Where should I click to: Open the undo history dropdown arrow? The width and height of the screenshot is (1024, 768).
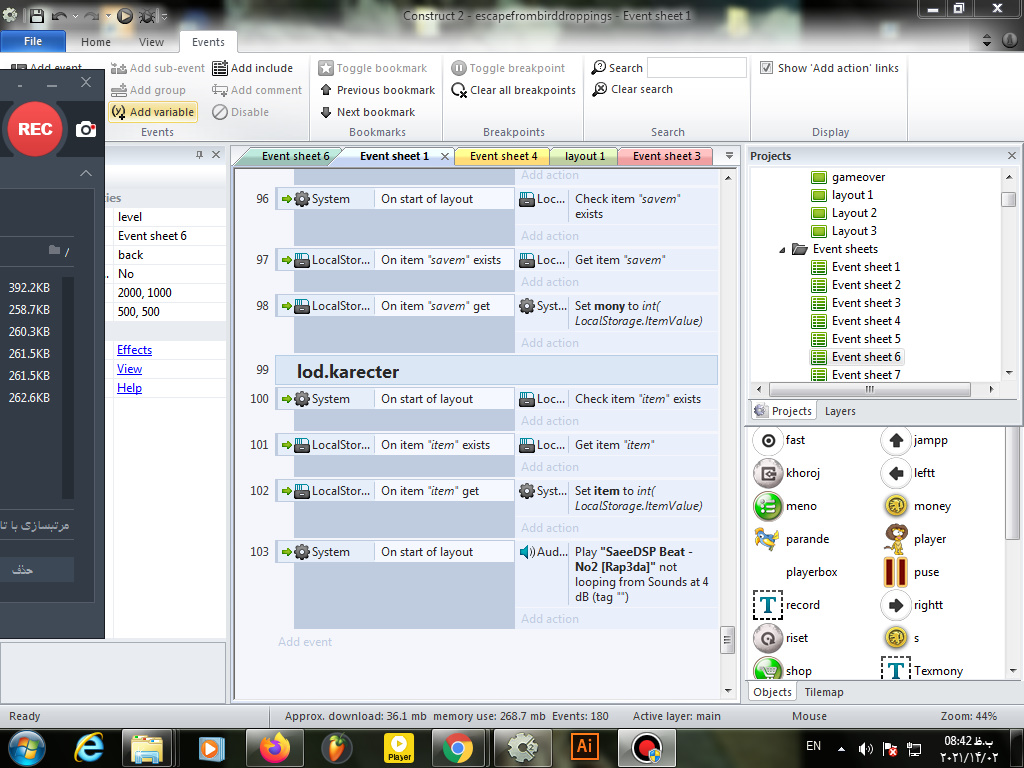click(x=75, y=16)
